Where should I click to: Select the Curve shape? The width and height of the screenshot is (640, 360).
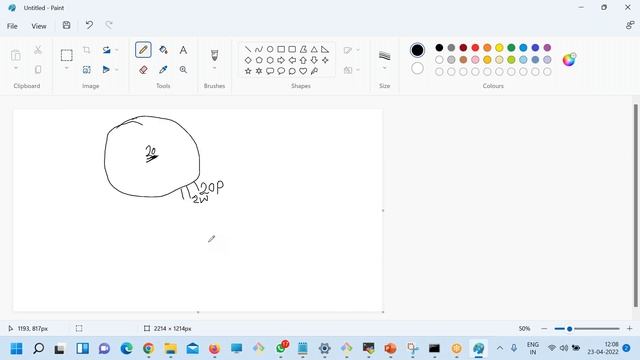pos(259,49)
